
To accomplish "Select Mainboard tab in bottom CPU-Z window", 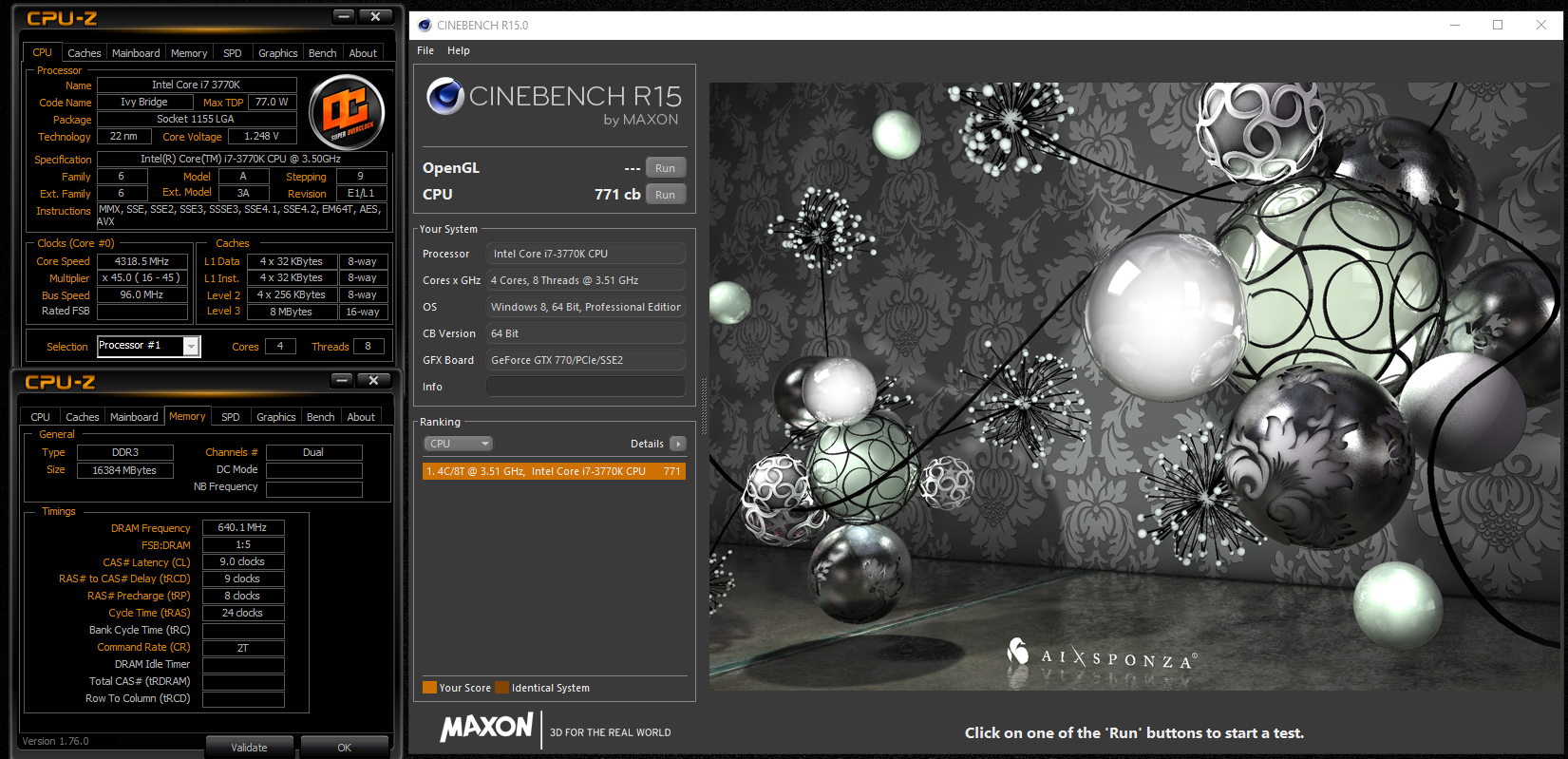I will click(x=134, y=417).
